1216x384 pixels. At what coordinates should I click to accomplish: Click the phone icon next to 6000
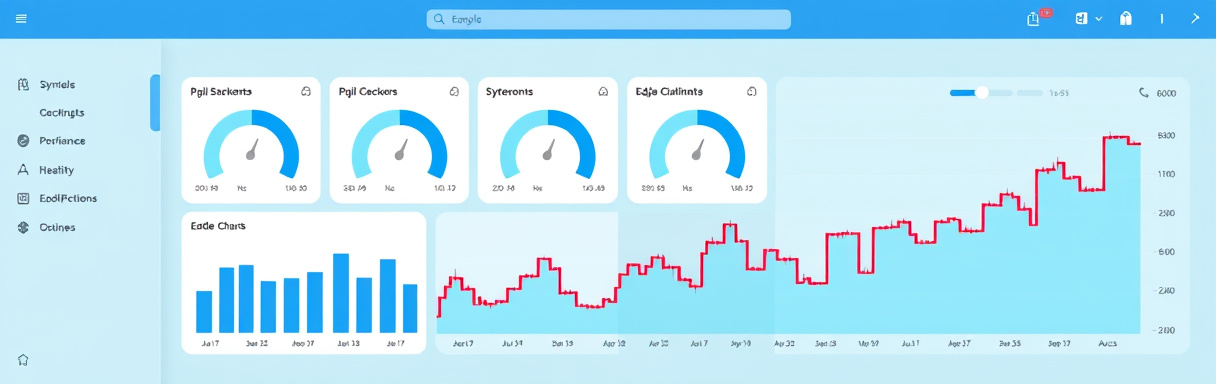pyautogui.click(x=1144, y=92)
